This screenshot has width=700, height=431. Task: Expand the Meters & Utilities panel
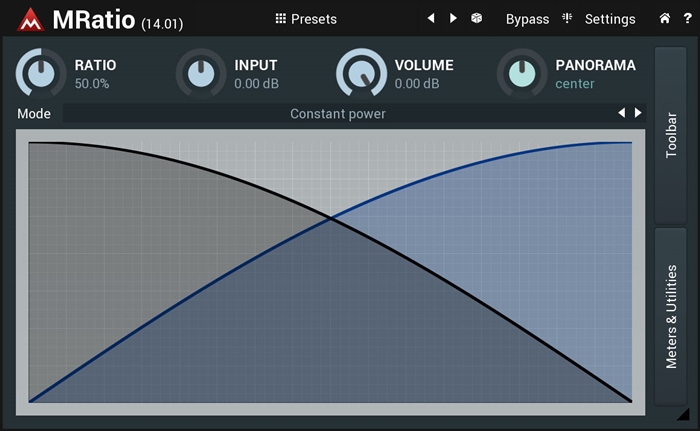click(671, 316)
